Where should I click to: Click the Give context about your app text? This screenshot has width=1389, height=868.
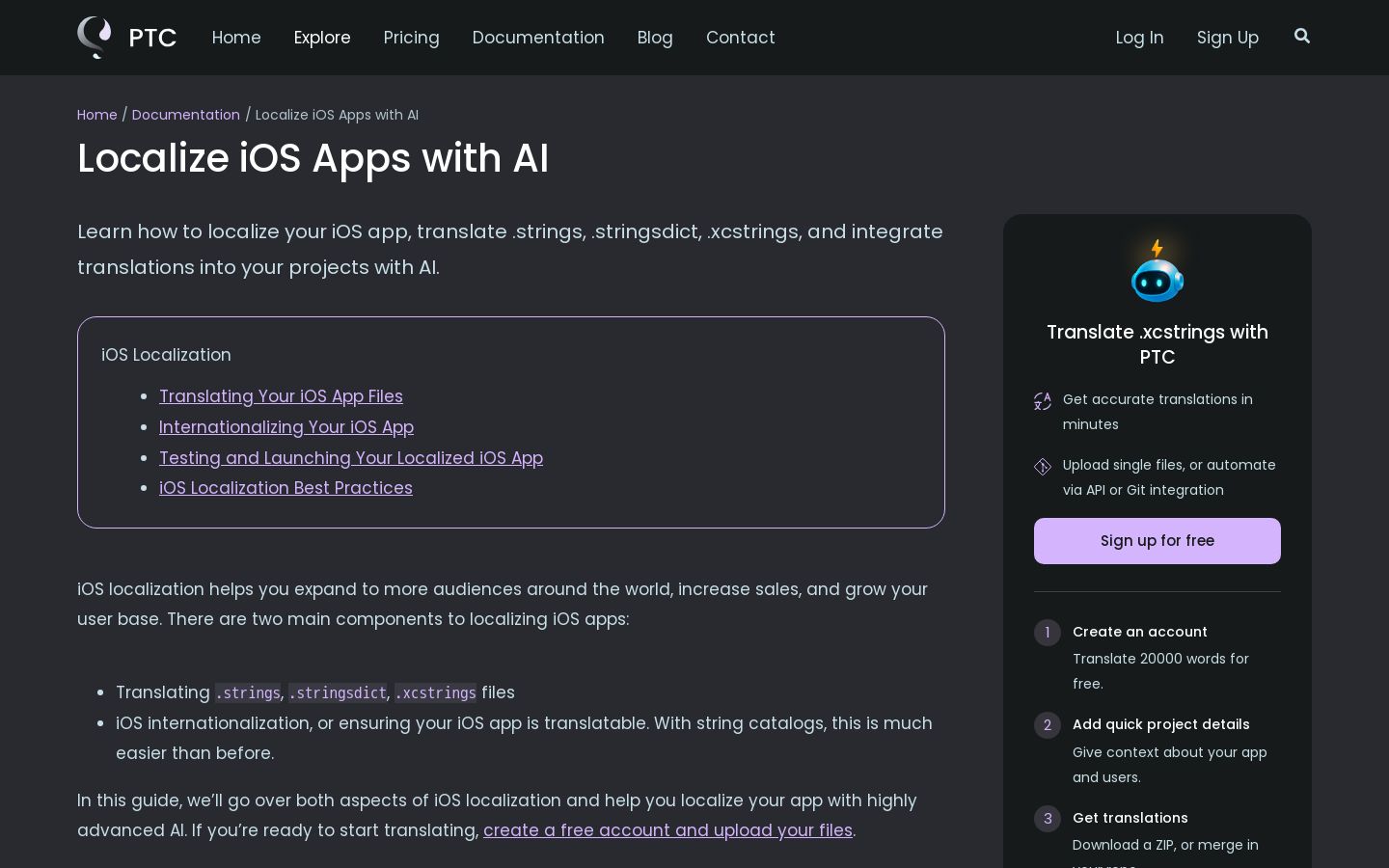1170,765
